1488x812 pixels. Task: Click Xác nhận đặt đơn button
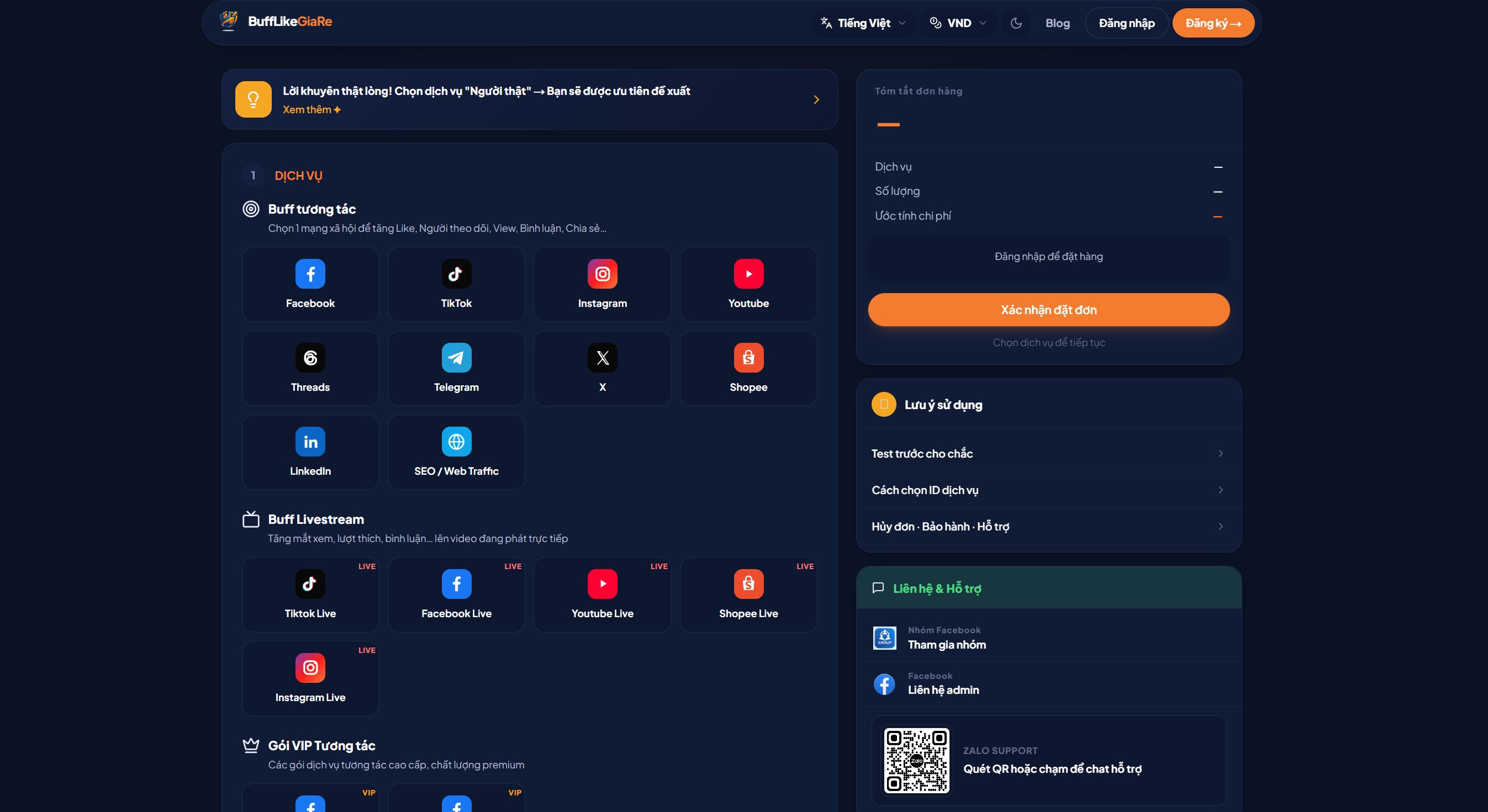pos(1048,310)
